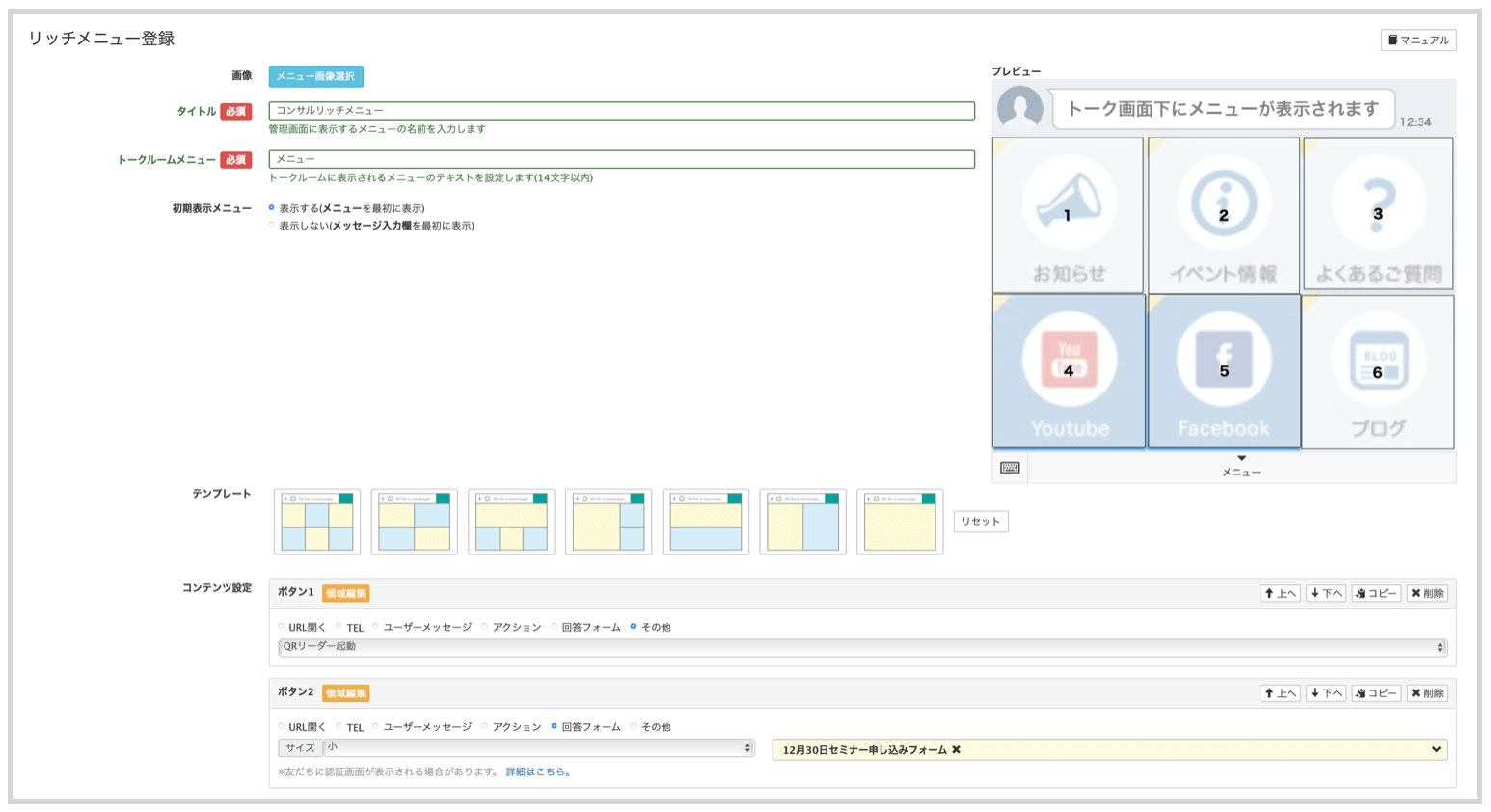
Task: Open the 詳細はこちら link
Action: pos(538,771)
